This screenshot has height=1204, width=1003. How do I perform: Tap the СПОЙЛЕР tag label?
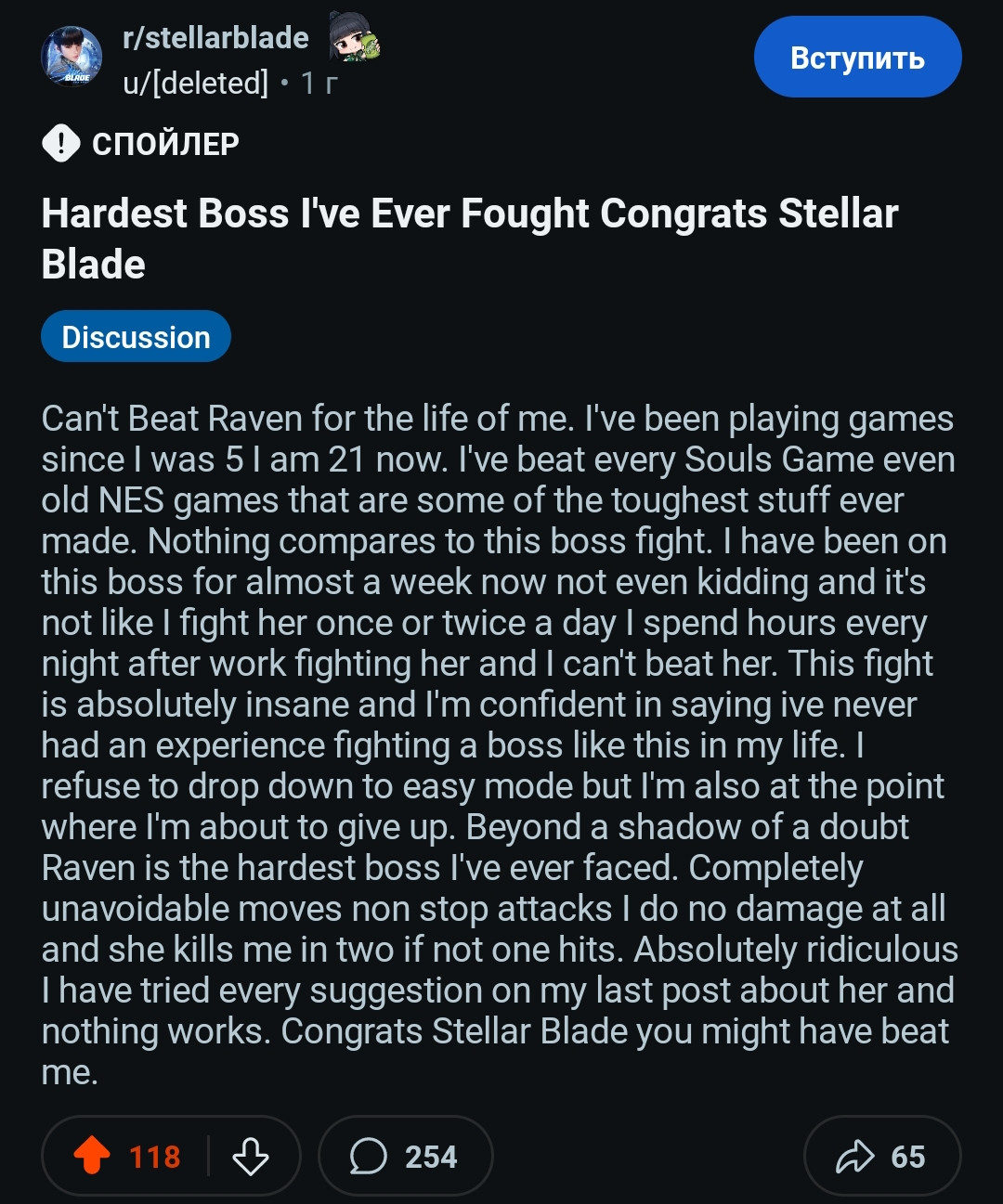[x=165, y=144]
